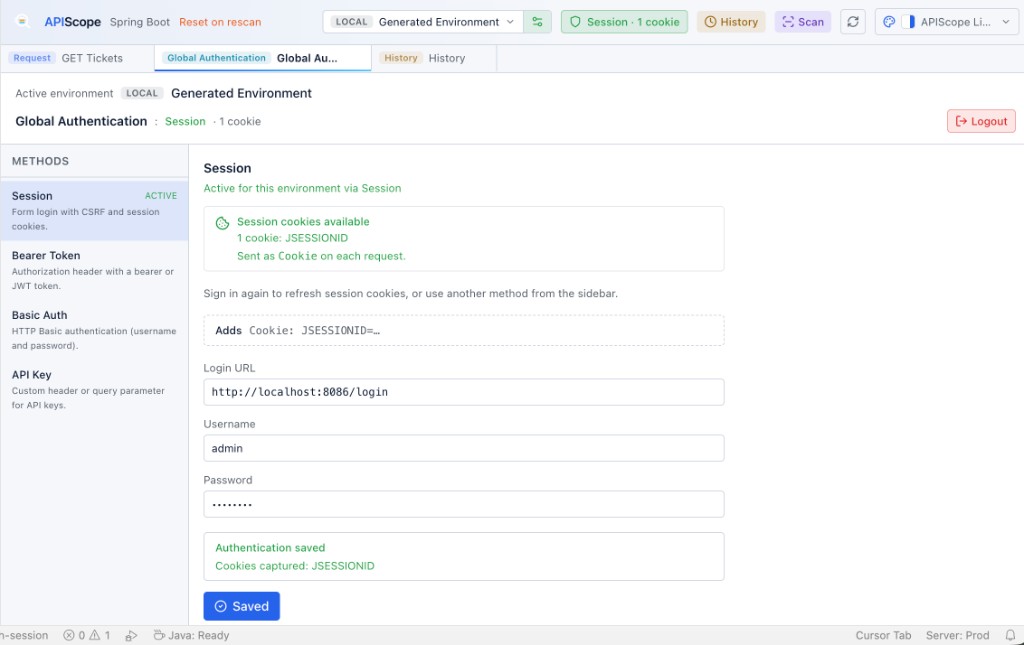Click Java: Ready status entry

pos(191,635)
